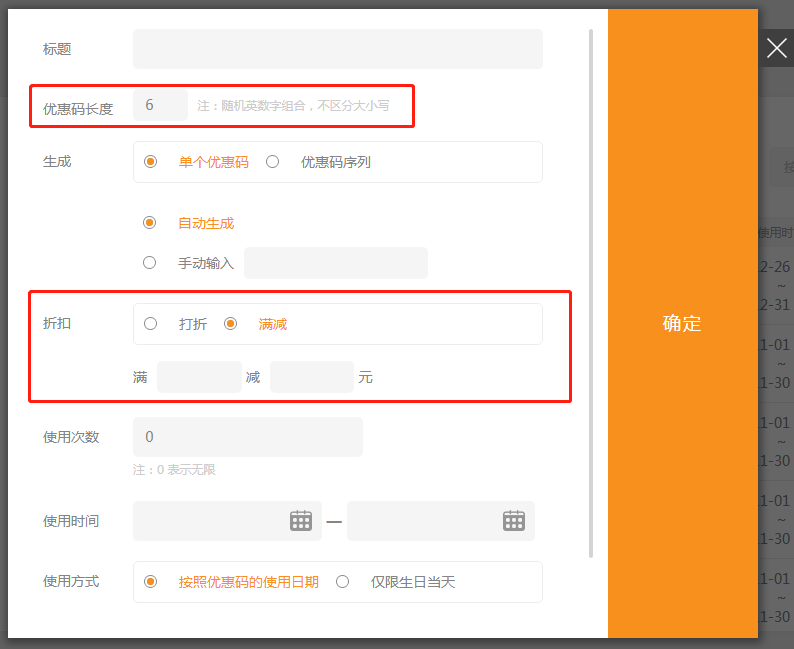794x649 pixels.
Task: Select the 满减 discount radio option
Action: coord(230,324)
